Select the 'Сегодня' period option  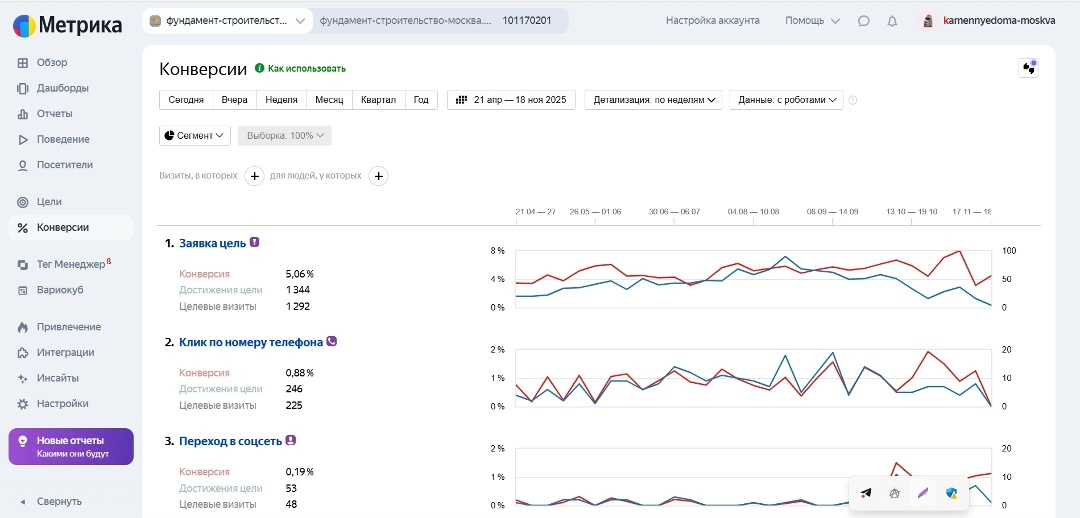pyautogui.click(x=186, y=100)
